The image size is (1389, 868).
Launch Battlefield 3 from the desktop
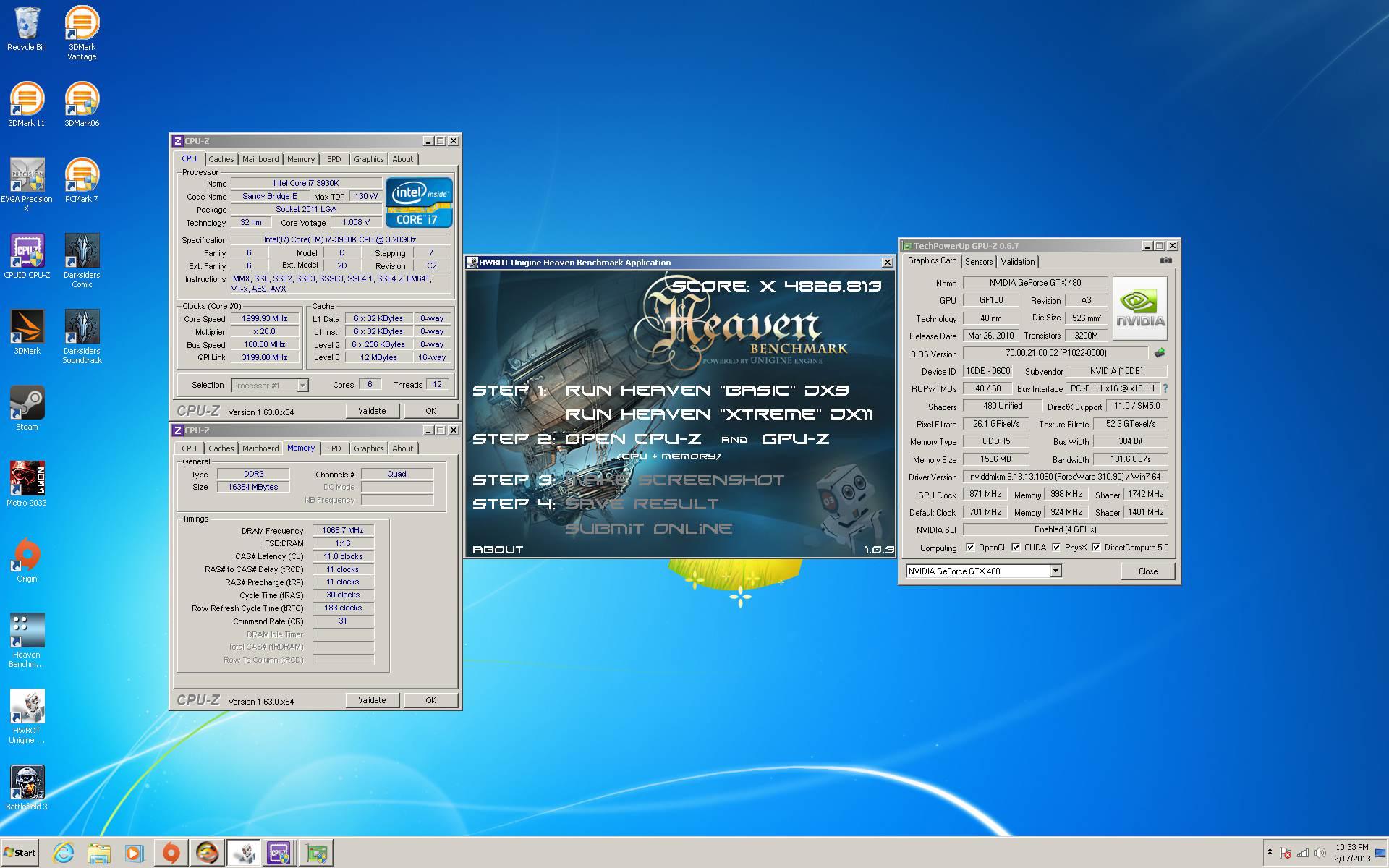(x=27, y=788)
